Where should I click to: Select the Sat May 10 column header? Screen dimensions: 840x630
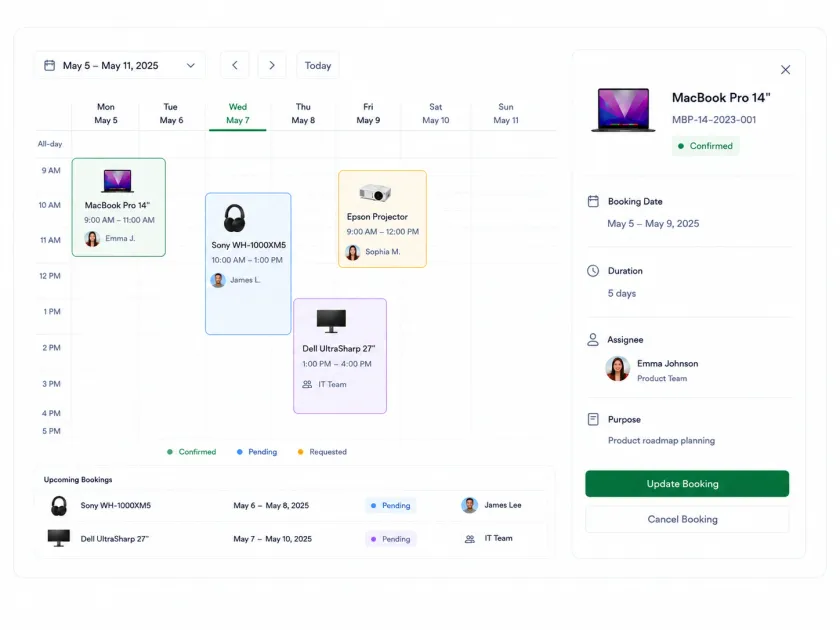pyautogui.click(x=436, y=114)
